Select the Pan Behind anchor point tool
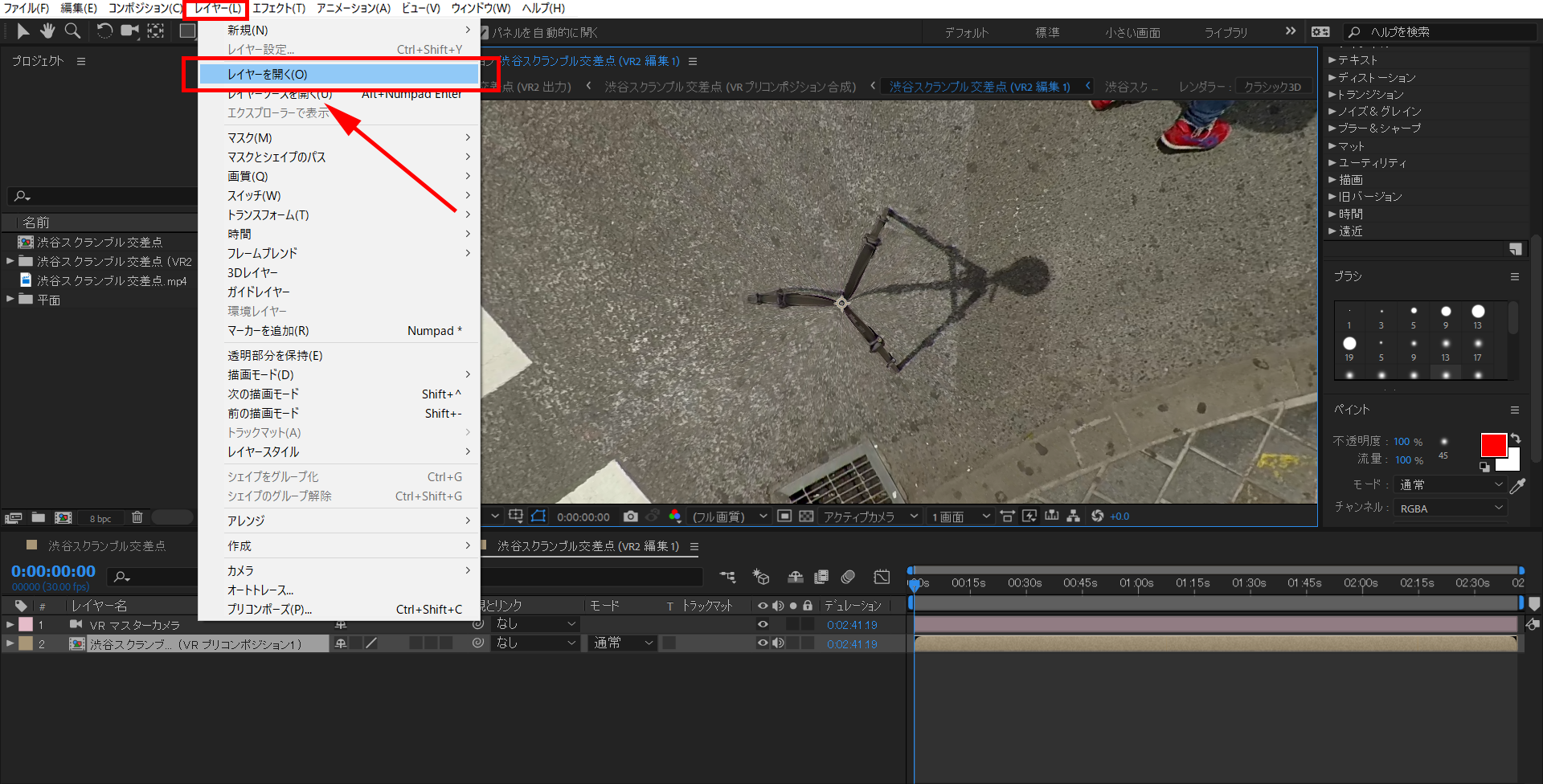 coord(156,31)
